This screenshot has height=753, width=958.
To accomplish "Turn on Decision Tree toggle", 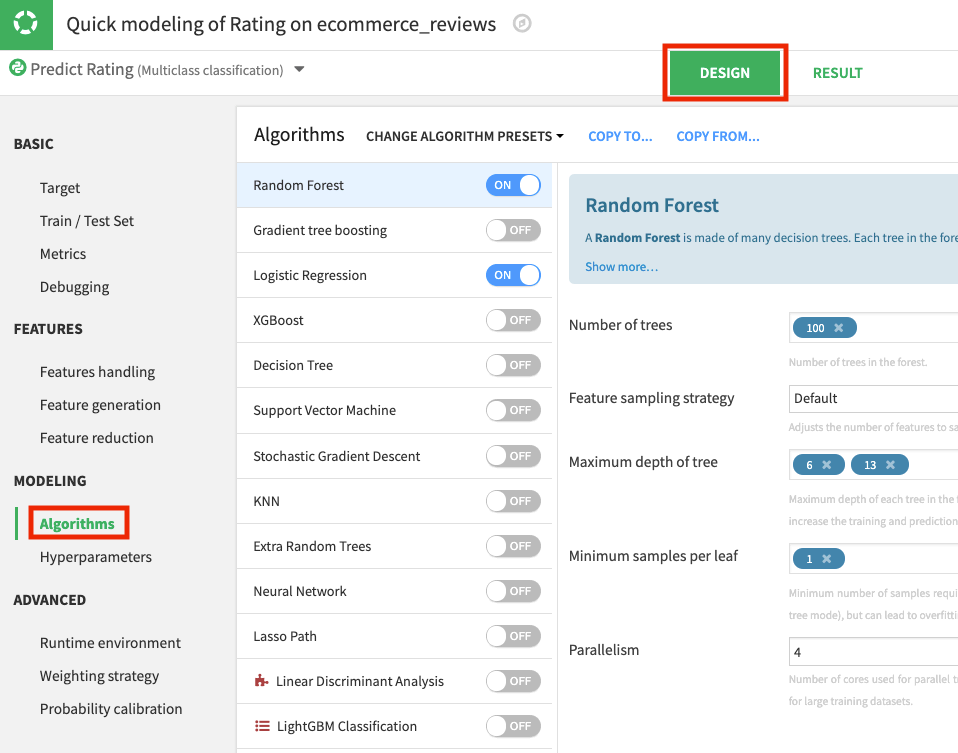I will pos(513,365).
